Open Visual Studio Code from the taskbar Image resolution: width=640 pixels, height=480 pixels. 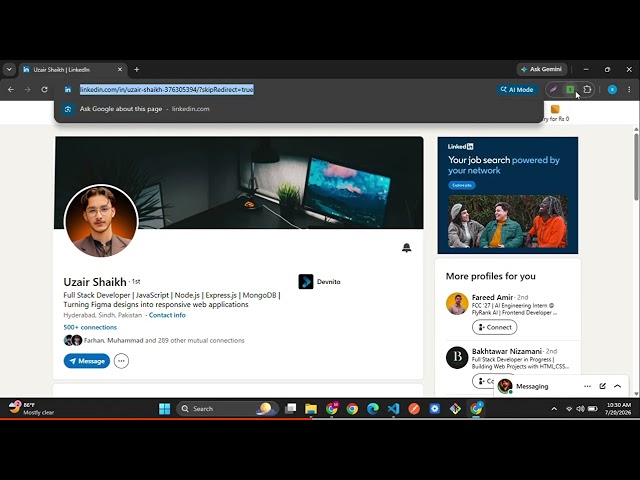point(393,409)
